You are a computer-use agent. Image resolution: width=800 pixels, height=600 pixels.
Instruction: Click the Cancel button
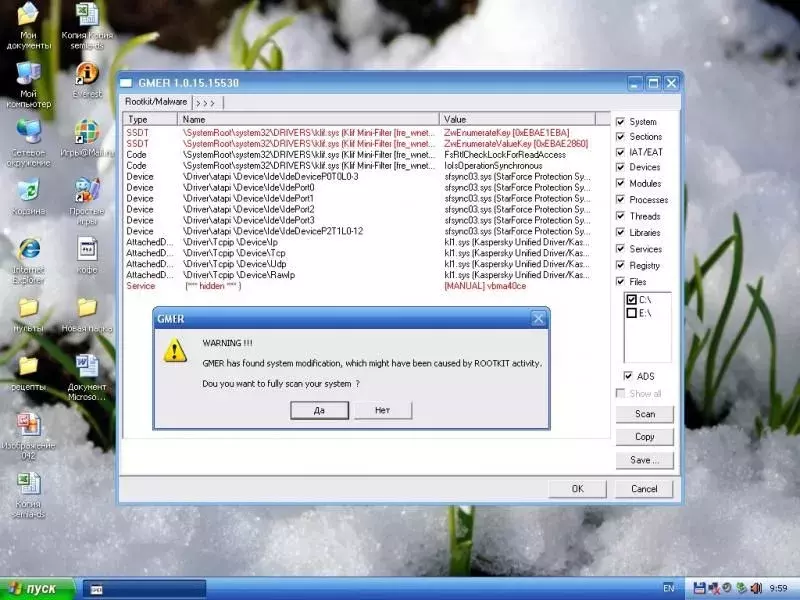click(644, 489)
